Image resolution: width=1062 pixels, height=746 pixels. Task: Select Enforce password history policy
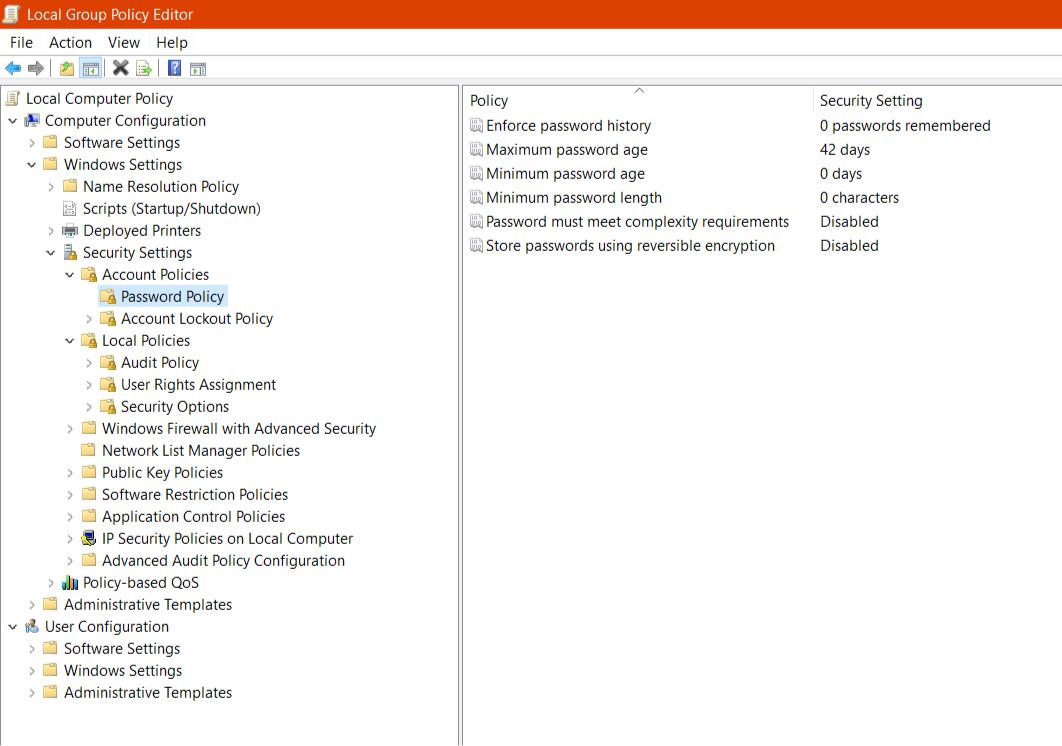[568, 126]
